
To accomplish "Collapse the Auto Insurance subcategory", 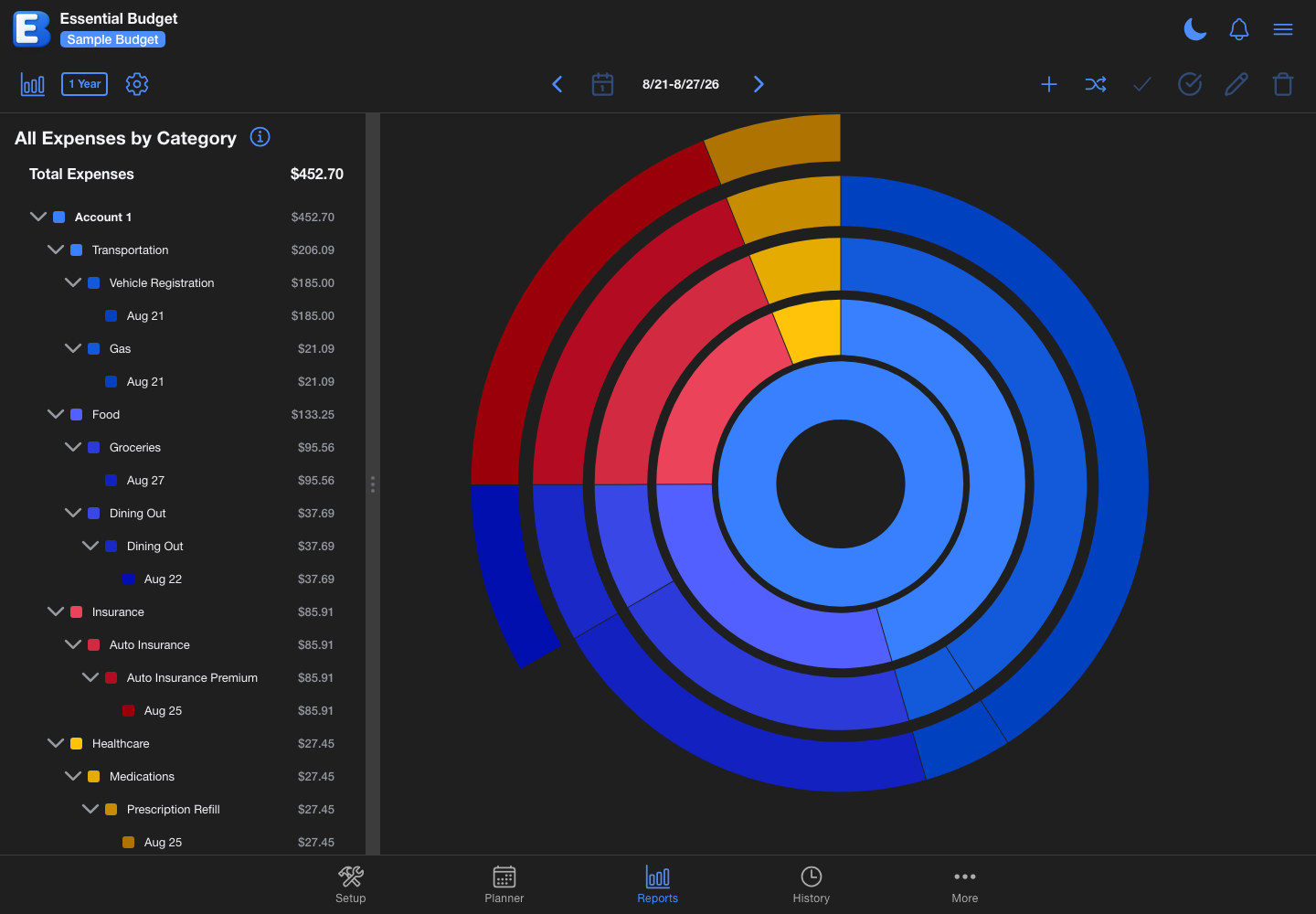I will pos(73,644).
